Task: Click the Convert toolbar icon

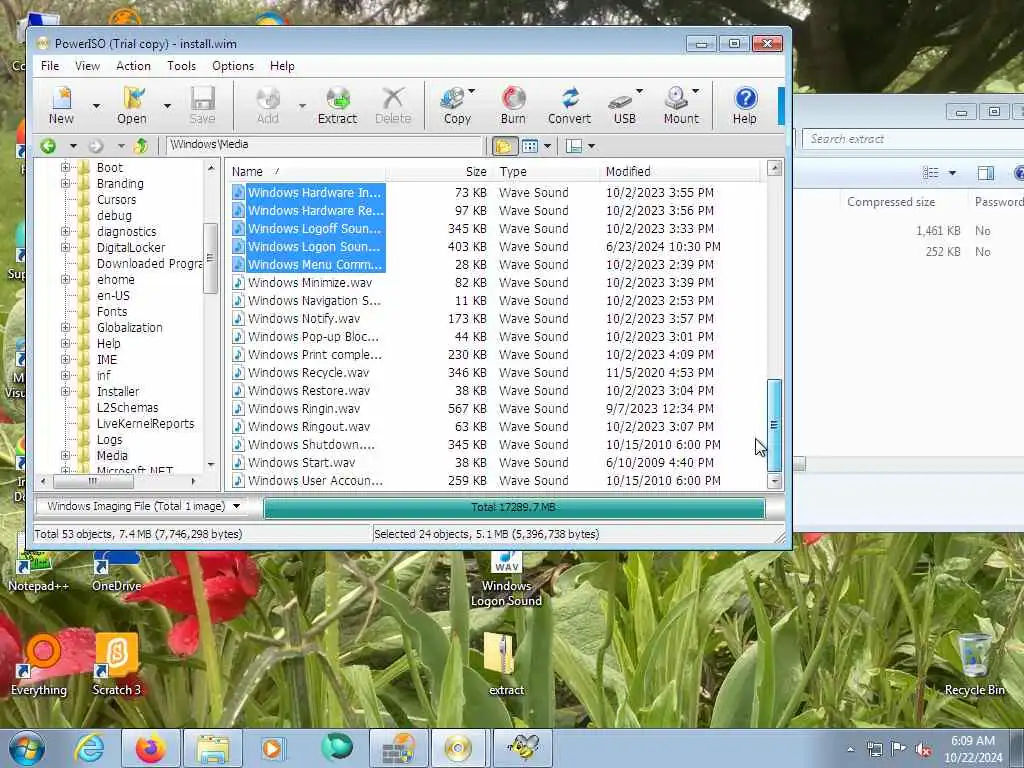Action: pos(569,105)
